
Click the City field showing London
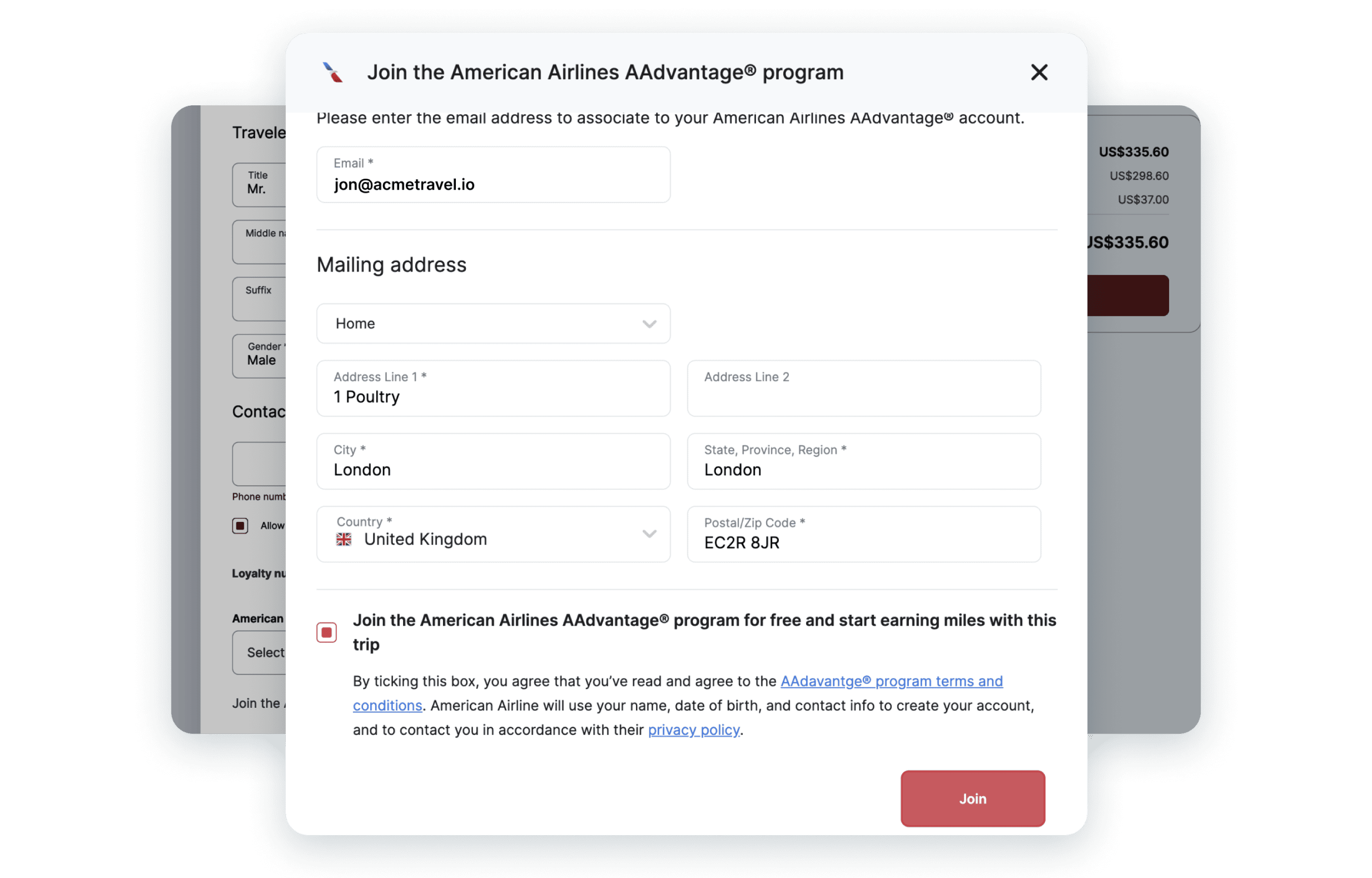[493, 460]
